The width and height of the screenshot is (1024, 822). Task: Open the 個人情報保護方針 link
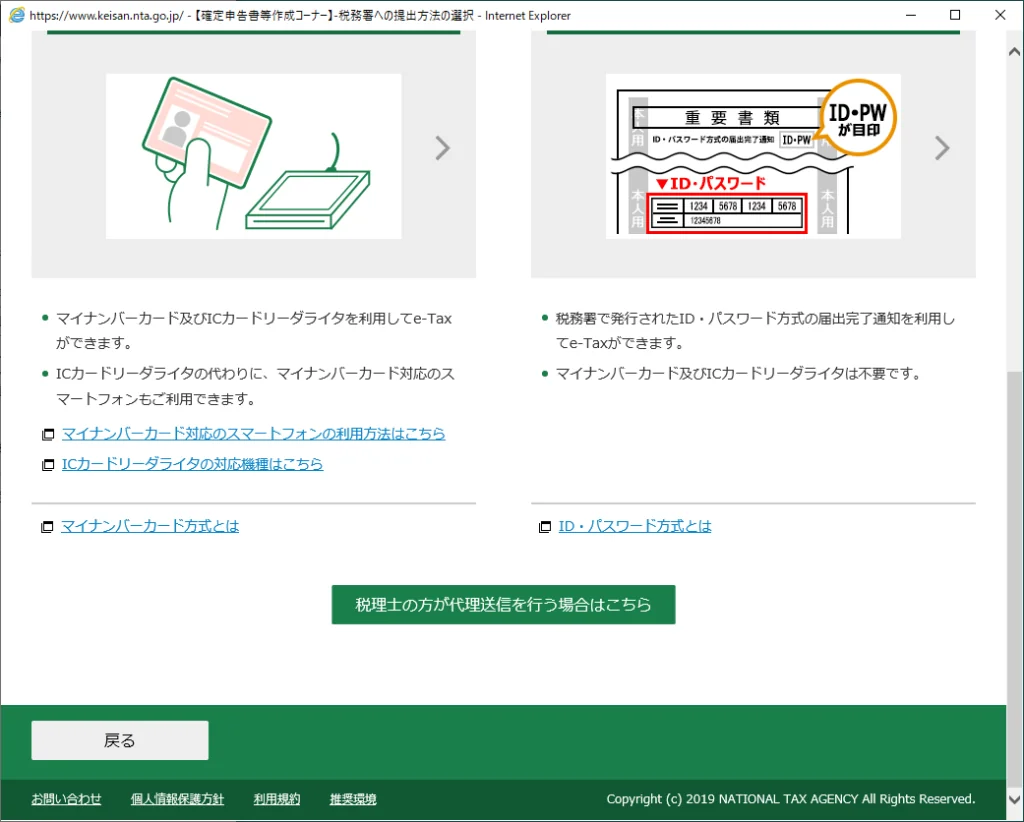(x=177, y=798)
